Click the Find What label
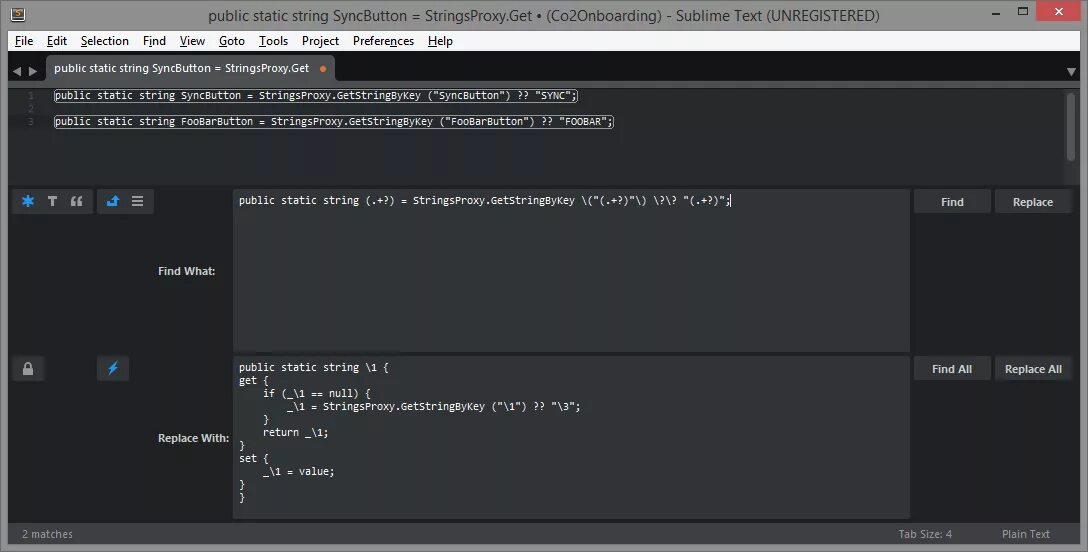The height and width of the screenshot is (552, 1088). [187, 271]
